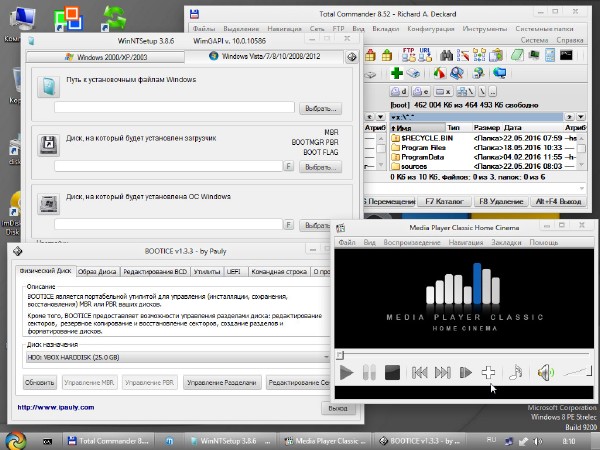This screenshot has height=450, width=600.
Task: Select drive d button in Total Commander
Action: point(399,91)
